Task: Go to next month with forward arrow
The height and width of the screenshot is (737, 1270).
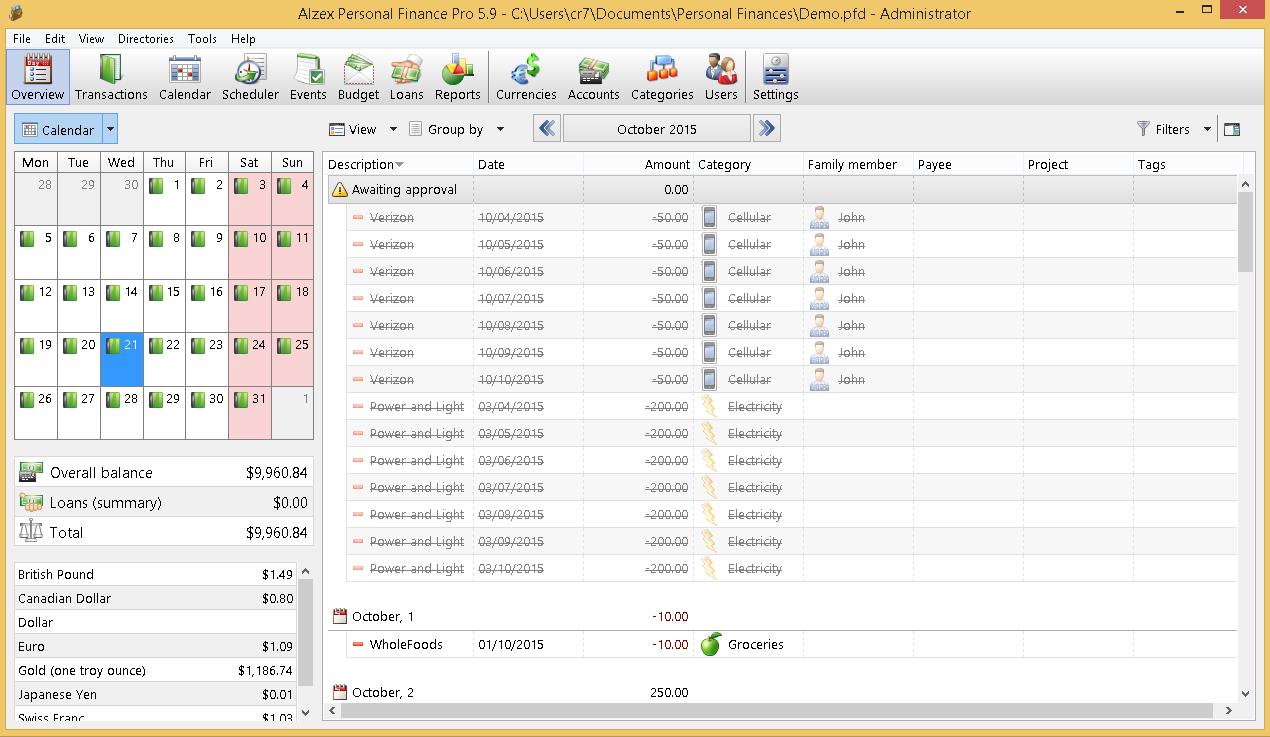Action: pos(768,128)
